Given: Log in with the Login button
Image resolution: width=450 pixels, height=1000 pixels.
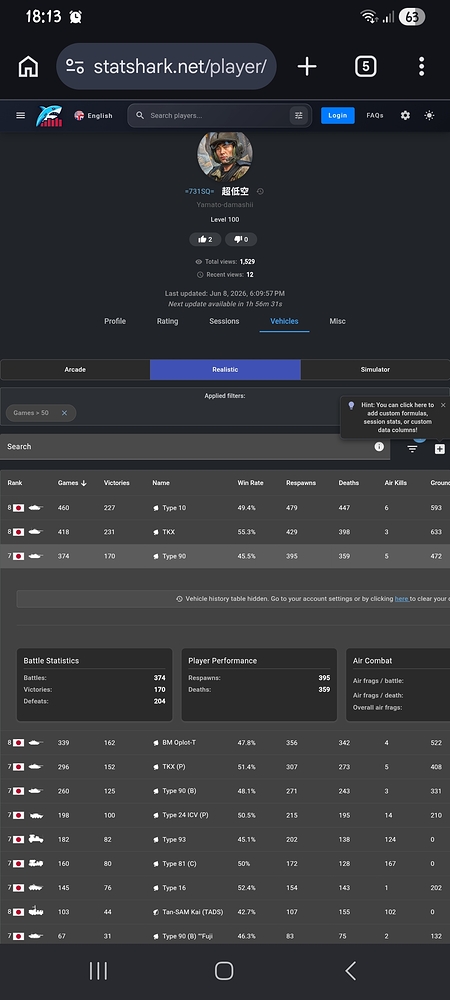Looking at the screenshot, I should pyautogui.click(x=337, y=115).
